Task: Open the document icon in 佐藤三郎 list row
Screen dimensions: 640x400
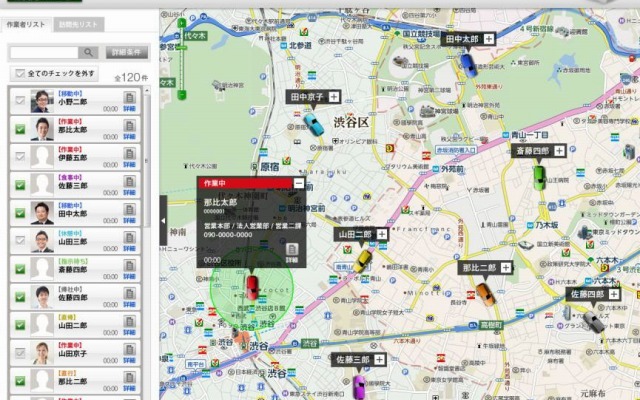Action: coord(129,181)
